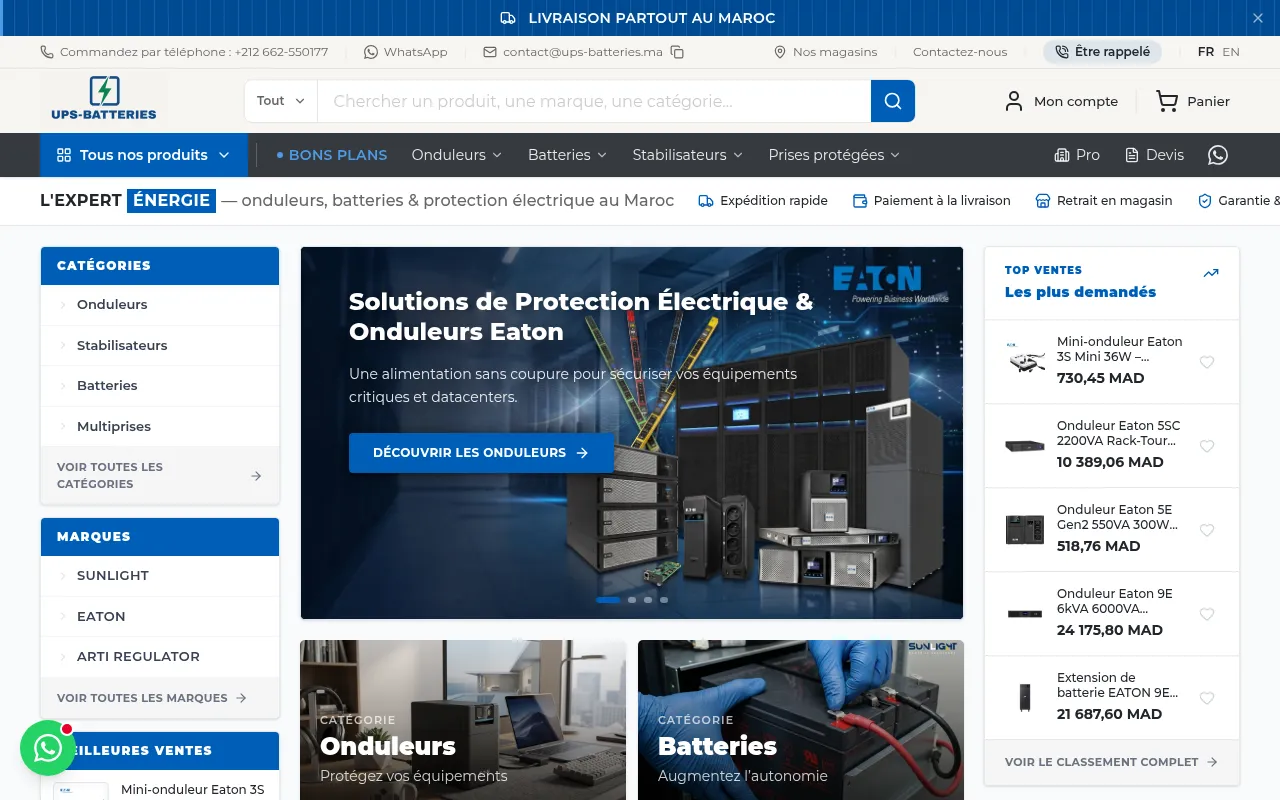Expand Tous nos produits menu
Viewport: 1280px width, 800px height.
click(x=144, y=155)
